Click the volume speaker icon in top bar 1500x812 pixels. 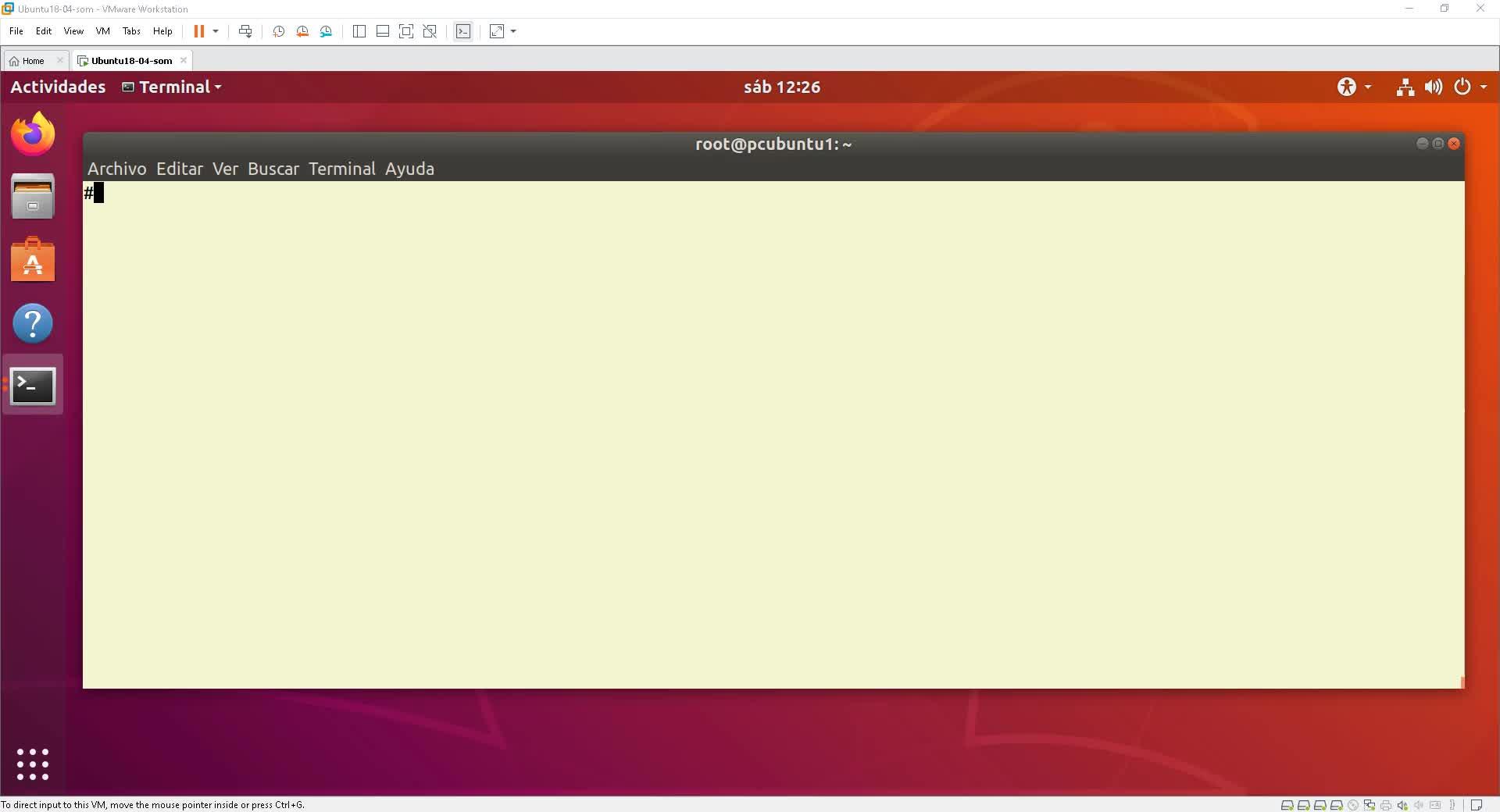(1434, 87)
